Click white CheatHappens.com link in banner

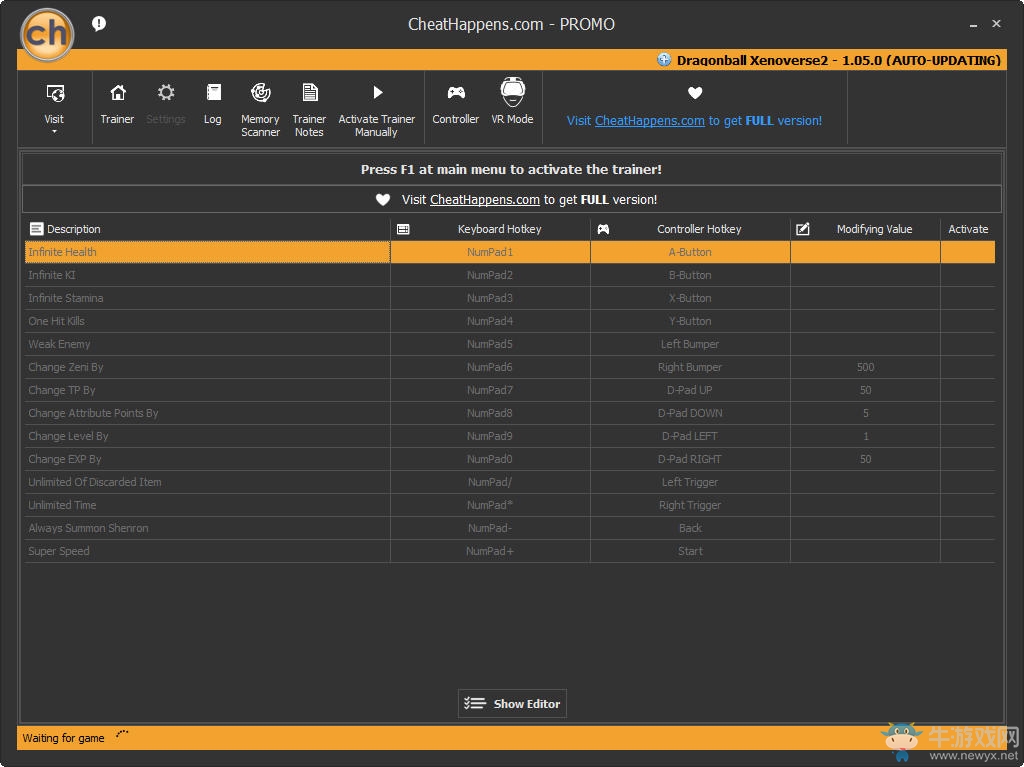click(485, 199)
